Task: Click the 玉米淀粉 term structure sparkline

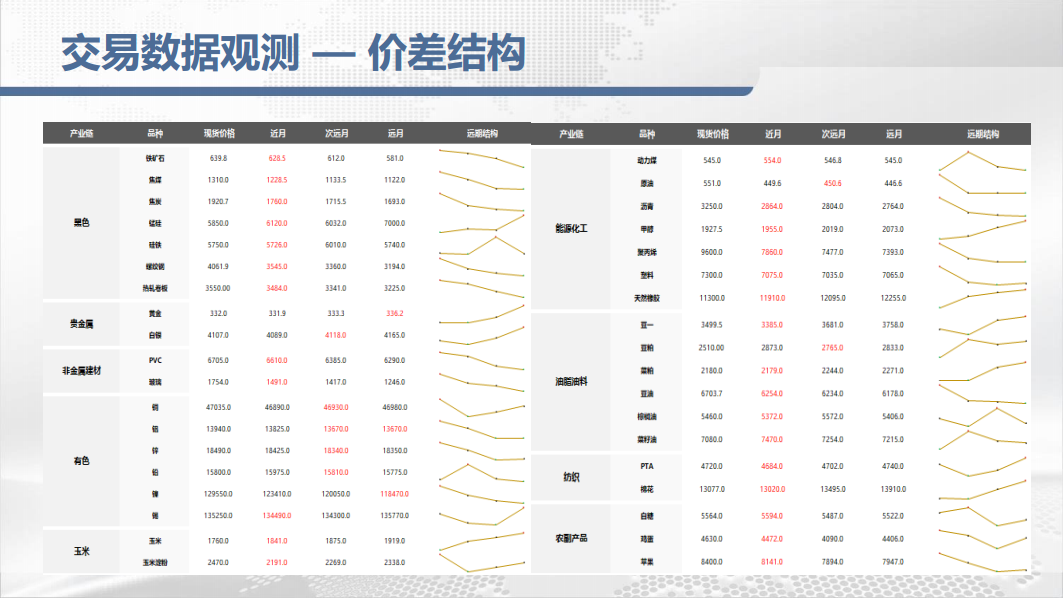Action: click(482, 564)
